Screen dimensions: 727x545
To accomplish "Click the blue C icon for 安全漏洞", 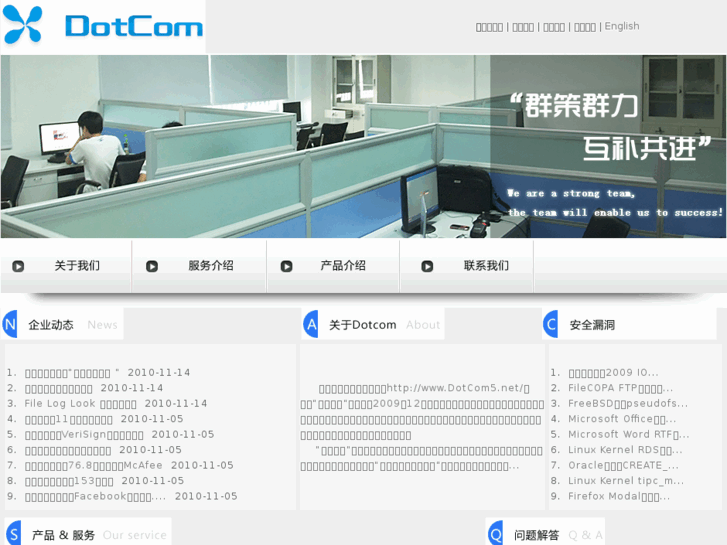I will coord(550,324).
